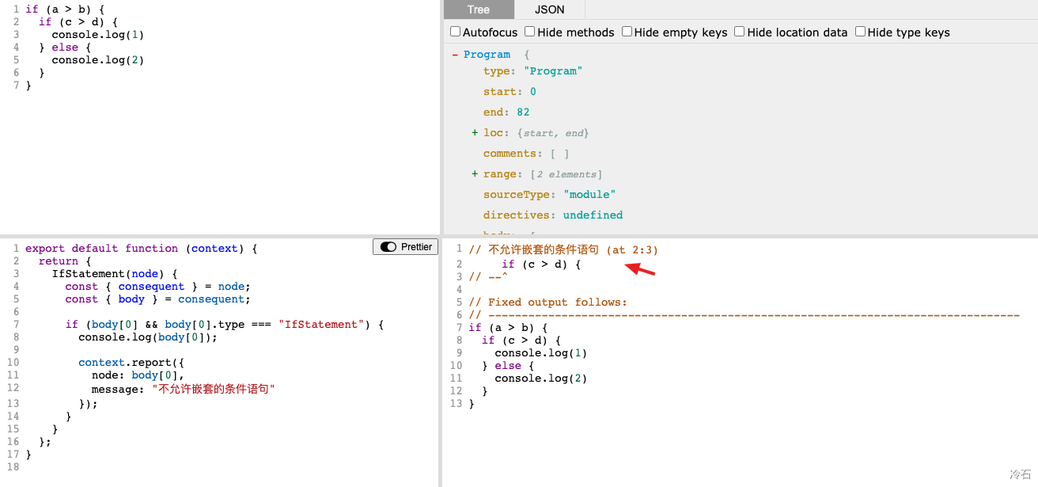Tick the Hide type keys checkbox

860,32
